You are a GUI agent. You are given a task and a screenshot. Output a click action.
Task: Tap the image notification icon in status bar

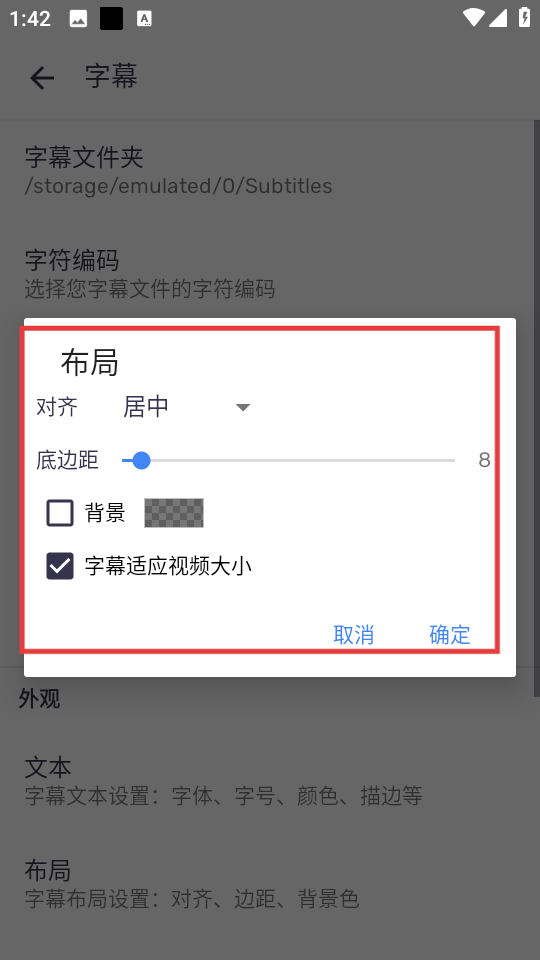click(78, 19)
